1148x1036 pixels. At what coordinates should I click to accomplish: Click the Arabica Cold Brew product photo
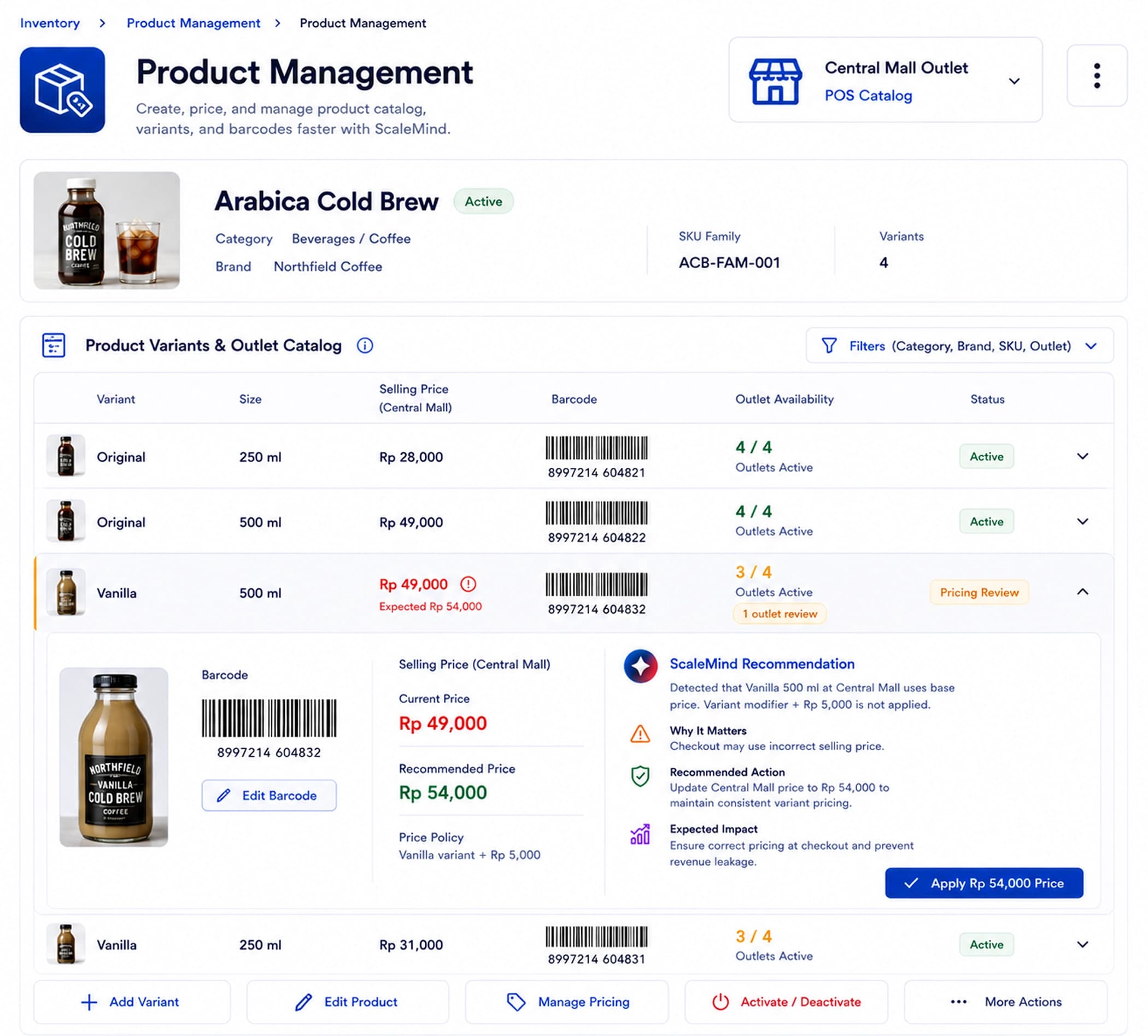(107, 231)
